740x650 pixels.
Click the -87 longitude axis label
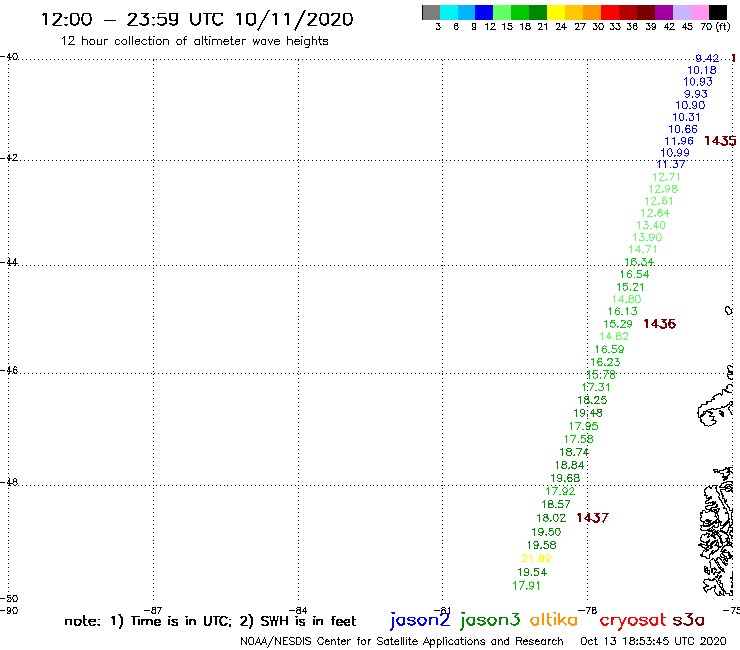[153, 611]
